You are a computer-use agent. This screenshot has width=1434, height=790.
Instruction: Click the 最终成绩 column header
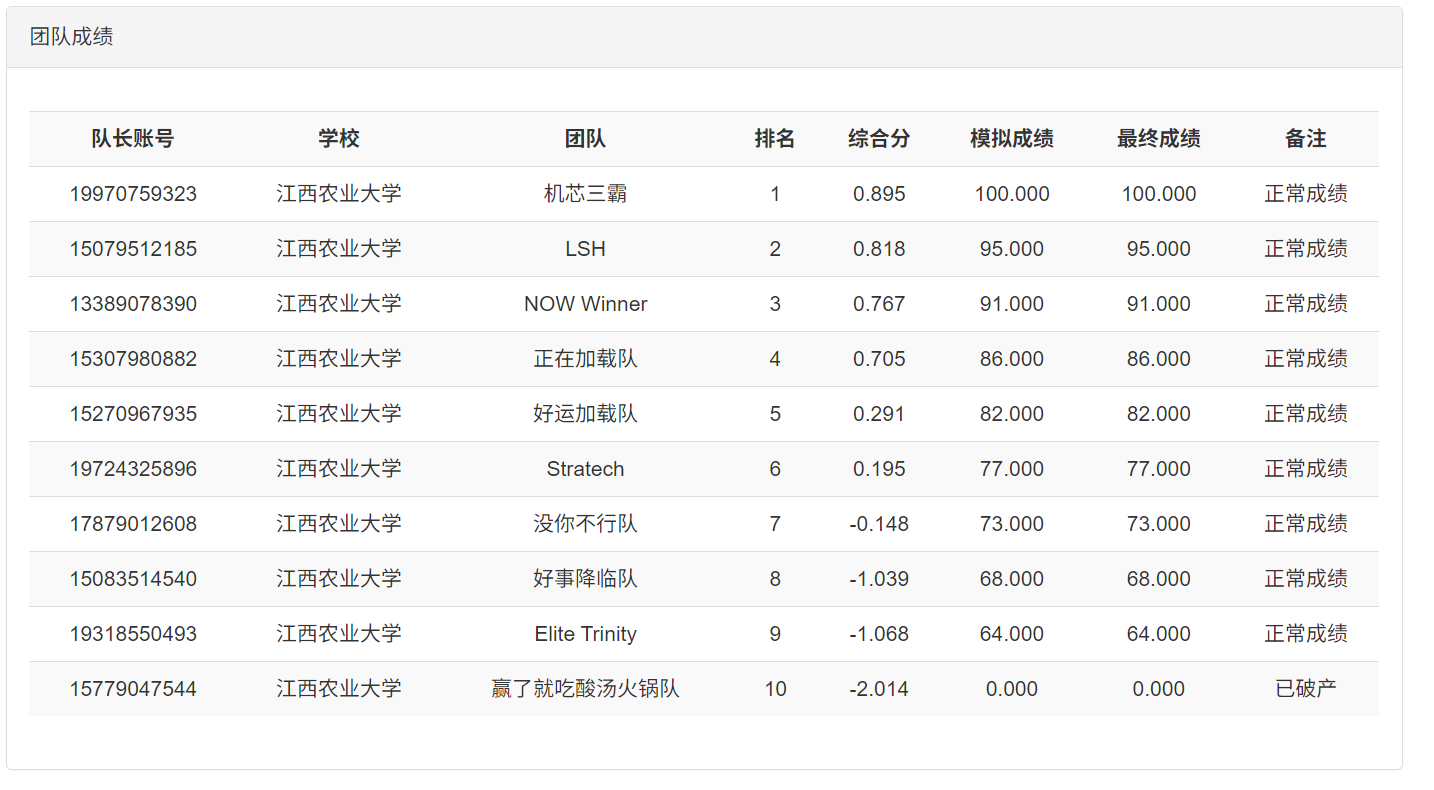click(x=1158, y=139)
